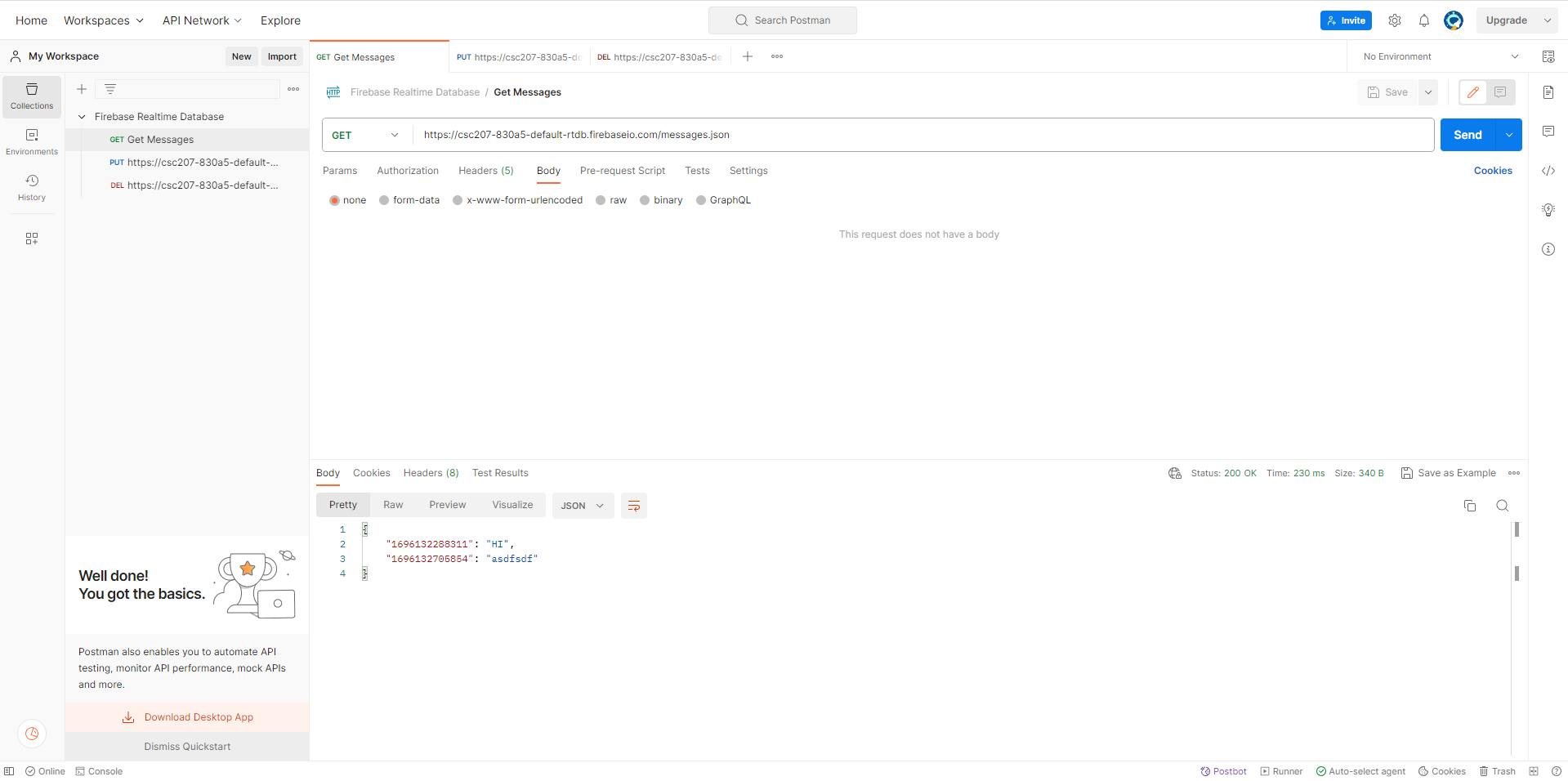Click the request URL input field
This screenshot has height=781, width=1568.
point(923,135)
